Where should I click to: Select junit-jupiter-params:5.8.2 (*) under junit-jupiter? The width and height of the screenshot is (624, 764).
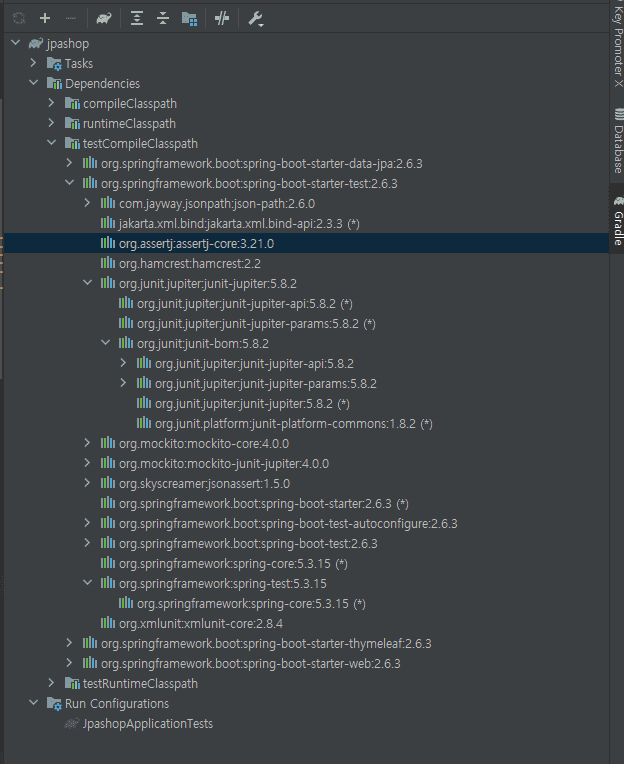[x=256, y=324]
